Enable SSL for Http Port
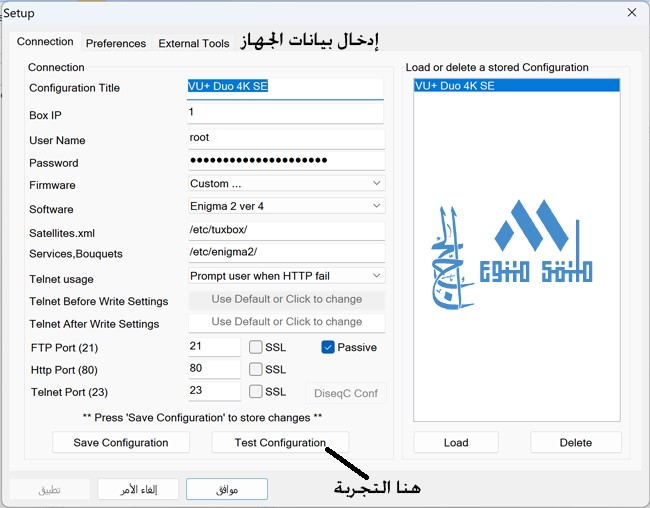This screenshot has height=508, width=650. click(256, 369)
